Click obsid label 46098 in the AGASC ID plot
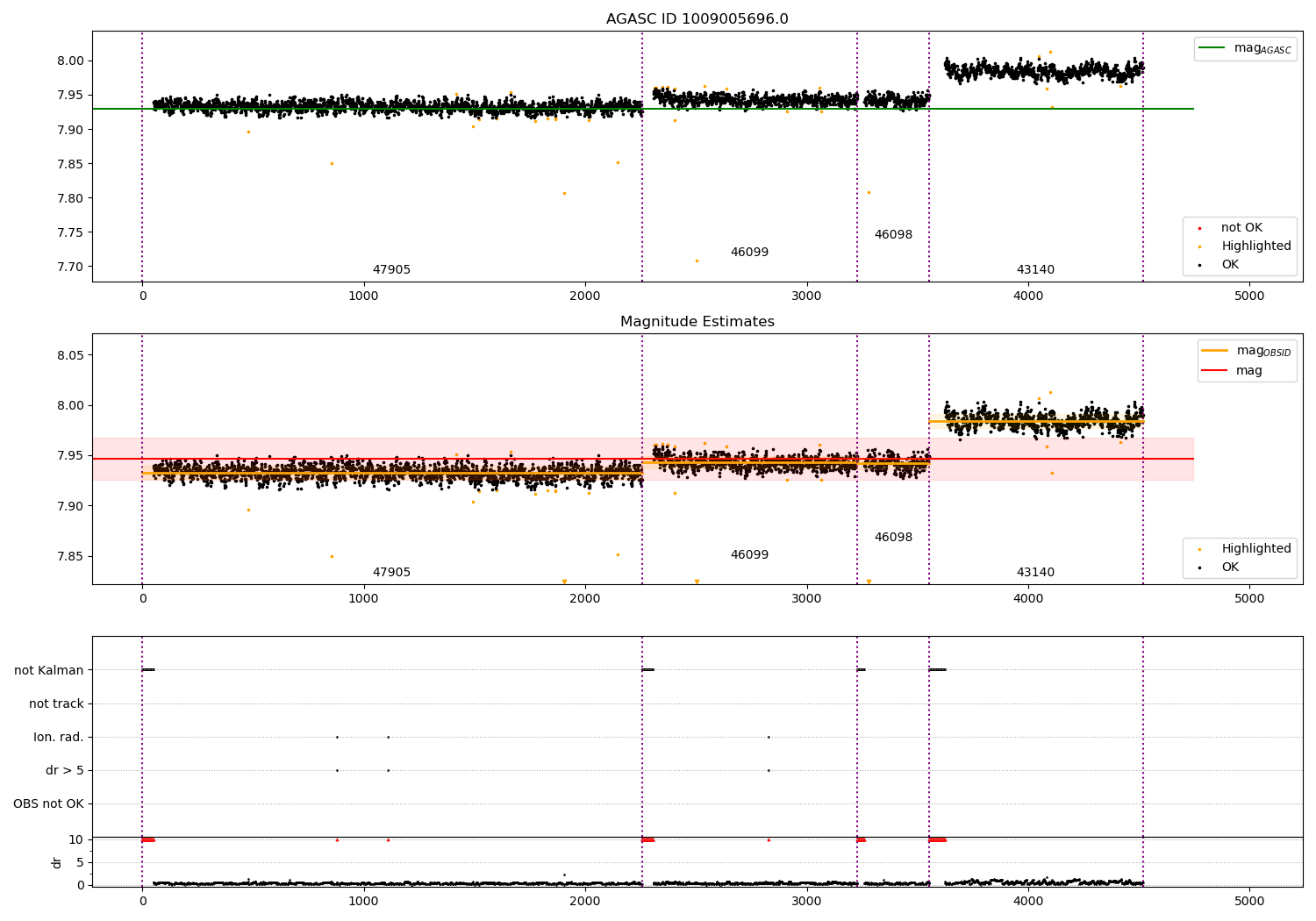This screenshot has height=921, width=1316. coord(893,235)
